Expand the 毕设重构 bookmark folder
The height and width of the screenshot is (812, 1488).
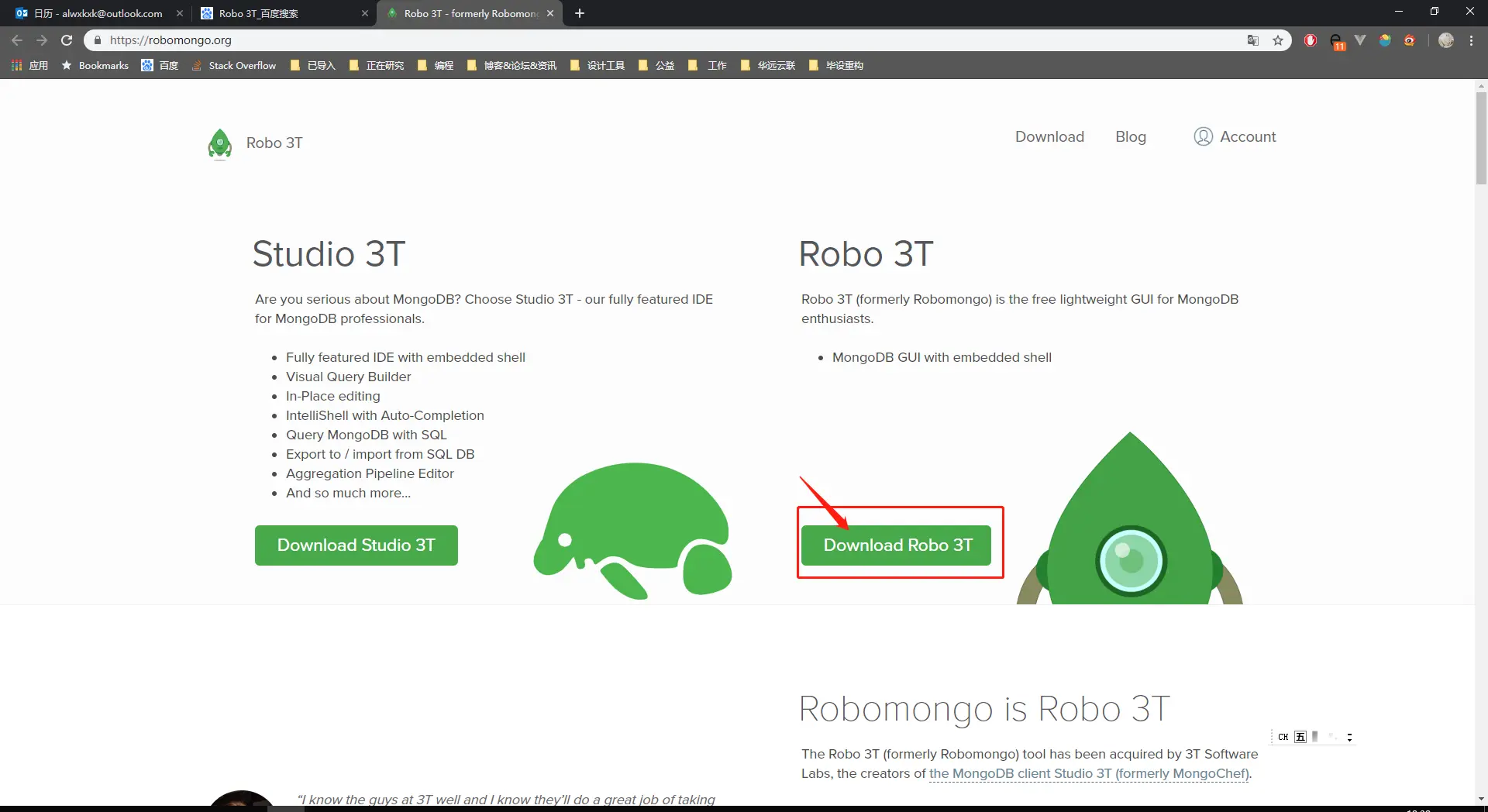836,65
